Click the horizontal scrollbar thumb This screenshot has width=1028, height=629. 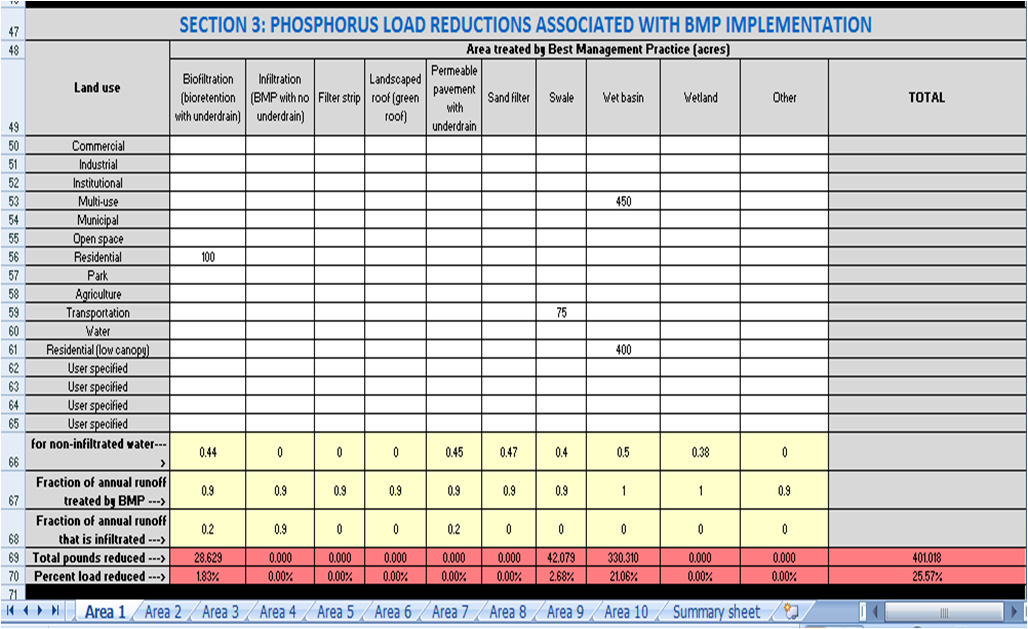[942, 611]
